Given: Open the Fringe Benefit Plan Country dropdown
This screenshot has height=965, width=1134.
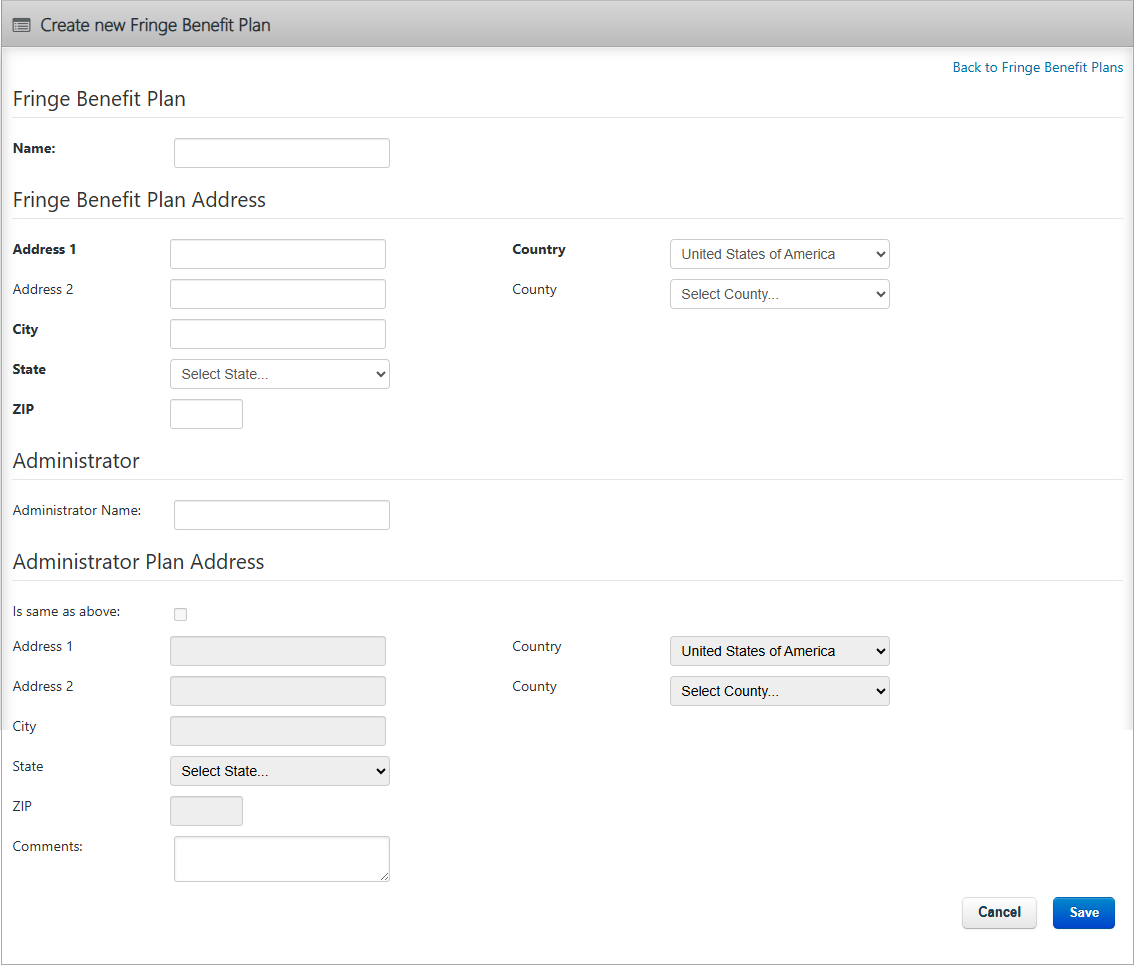Looking at the screenshot, I should (x=779, y=254).
